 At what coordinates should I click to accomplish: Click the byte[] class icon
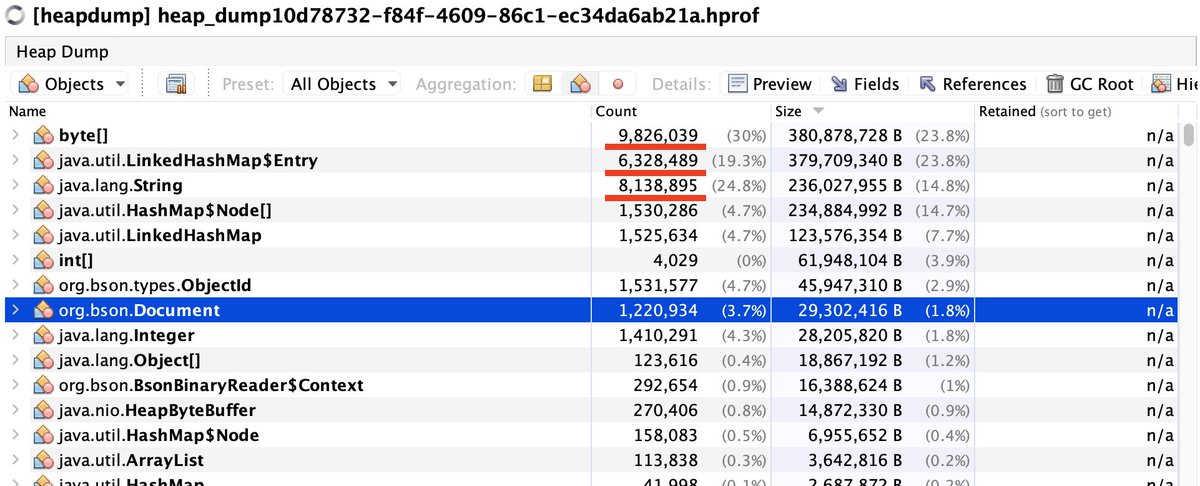(x=42, y=135)
